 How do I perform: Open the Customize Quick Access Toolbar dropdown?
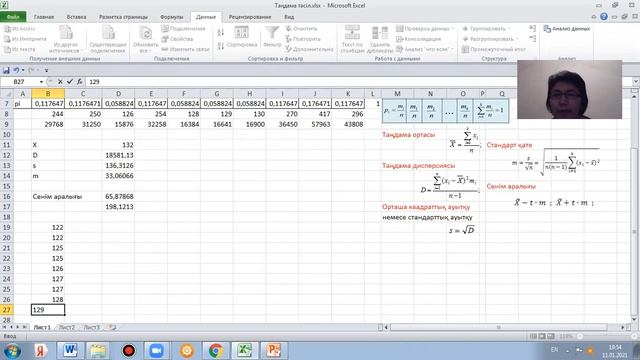coord(46,71)
